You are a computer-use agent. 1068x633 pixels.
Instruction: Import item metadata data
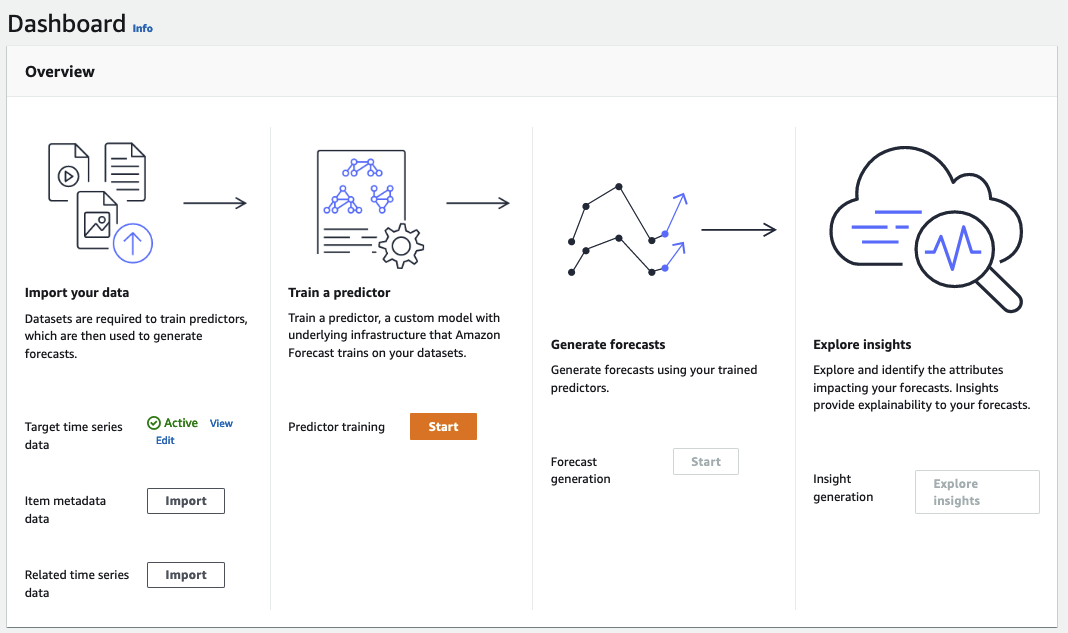click(186, 500)
